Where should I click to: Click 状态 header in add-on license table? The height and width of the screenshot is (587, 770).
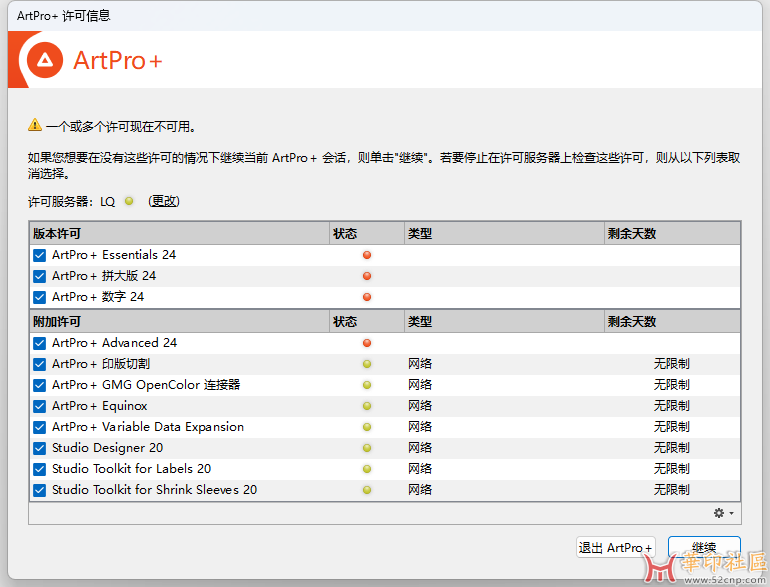point(367,322)
